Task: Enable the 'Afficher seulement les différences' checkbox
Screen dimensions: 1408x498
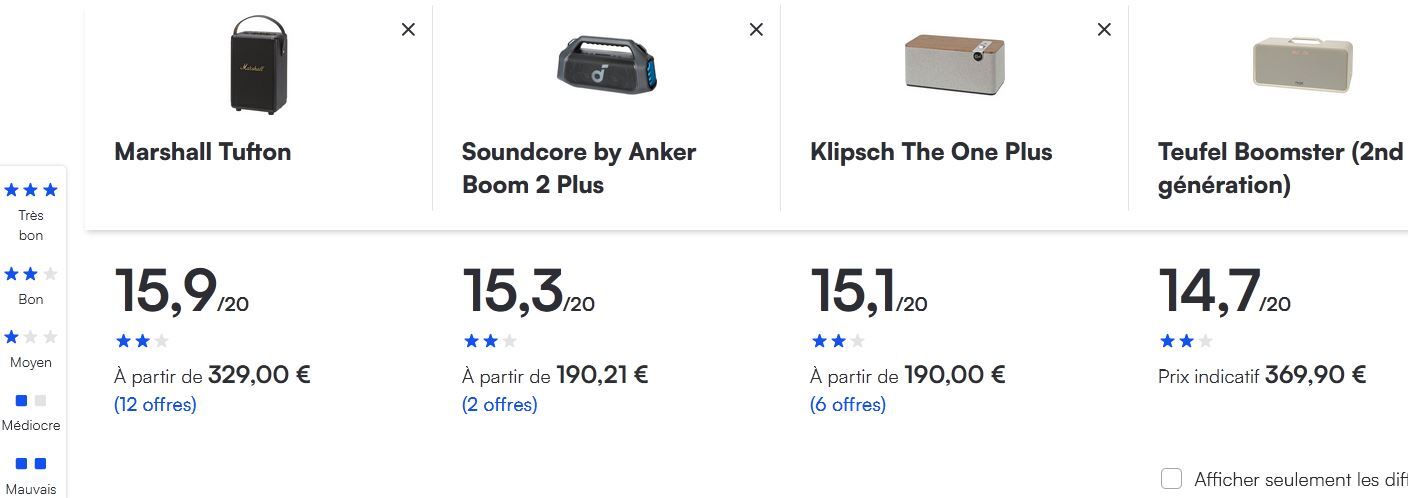Action: [x=1171, y=479]
